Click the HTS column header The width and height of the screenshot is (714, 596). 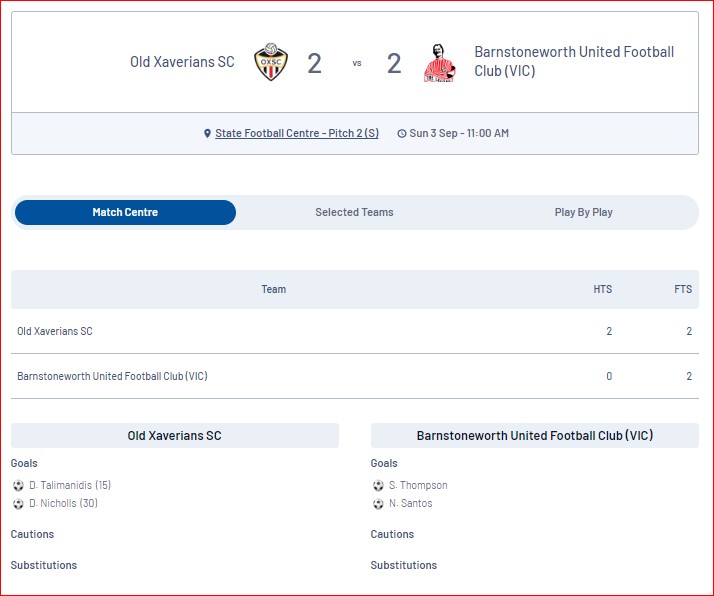(x=602, y=289)
